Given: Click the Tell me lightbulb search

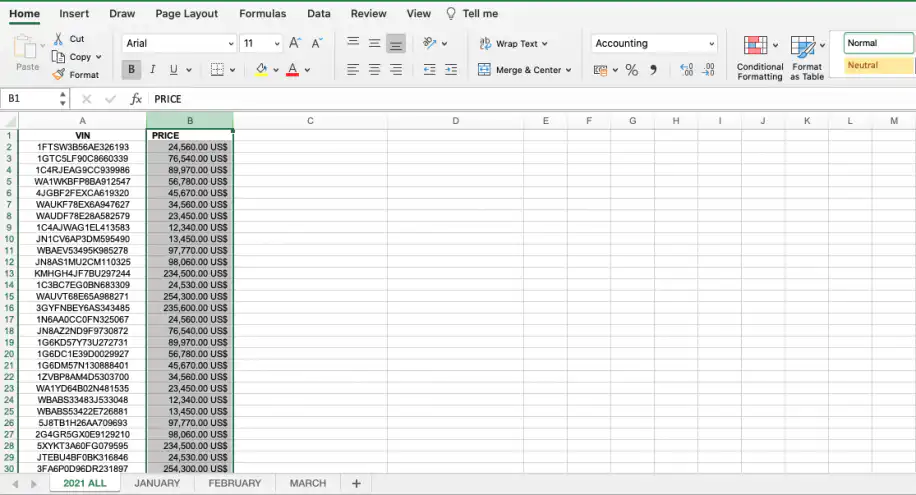Looking at the screenshot, I should coord(472,13).
